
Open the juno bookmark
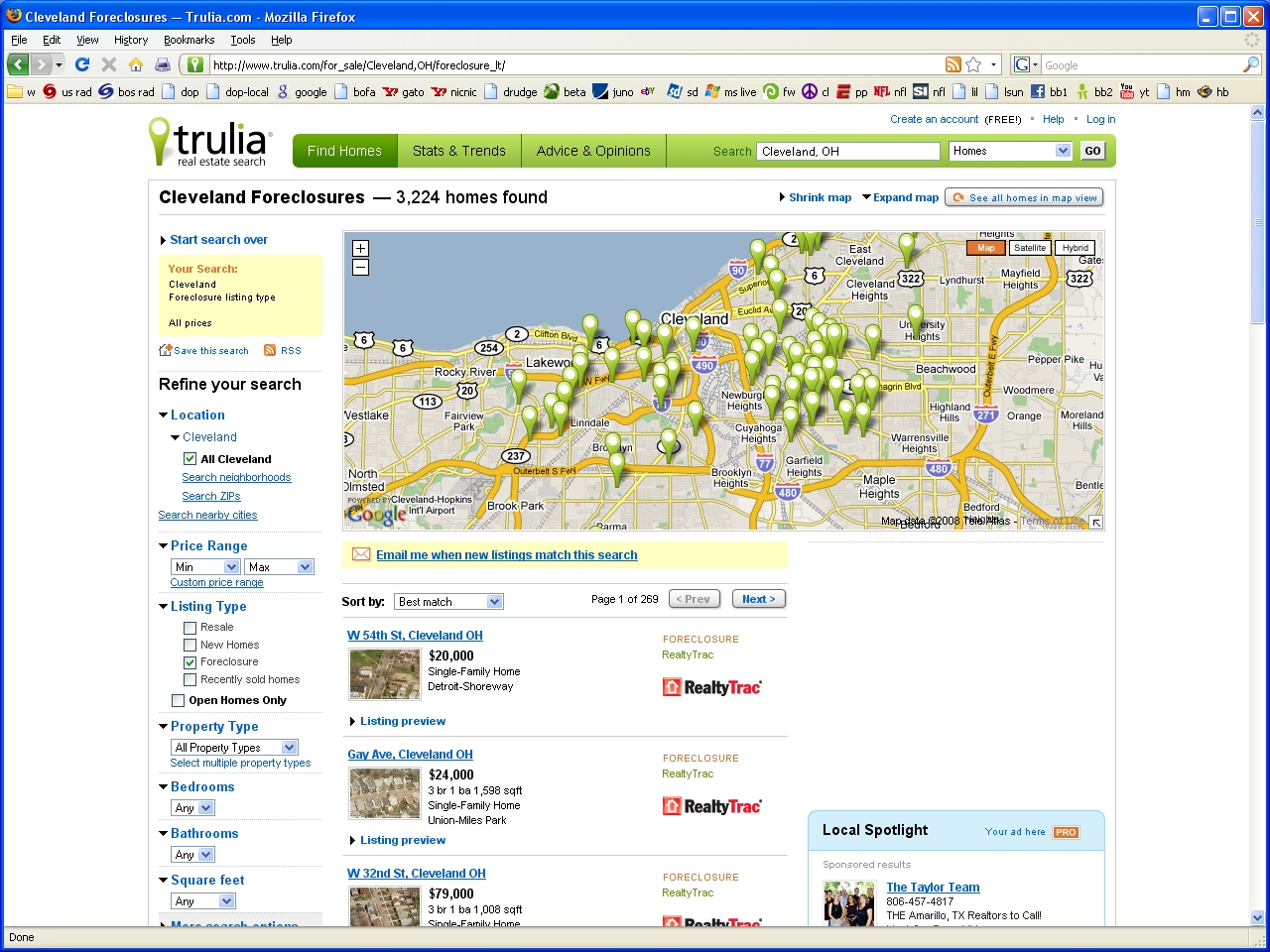tap(613, 92)
